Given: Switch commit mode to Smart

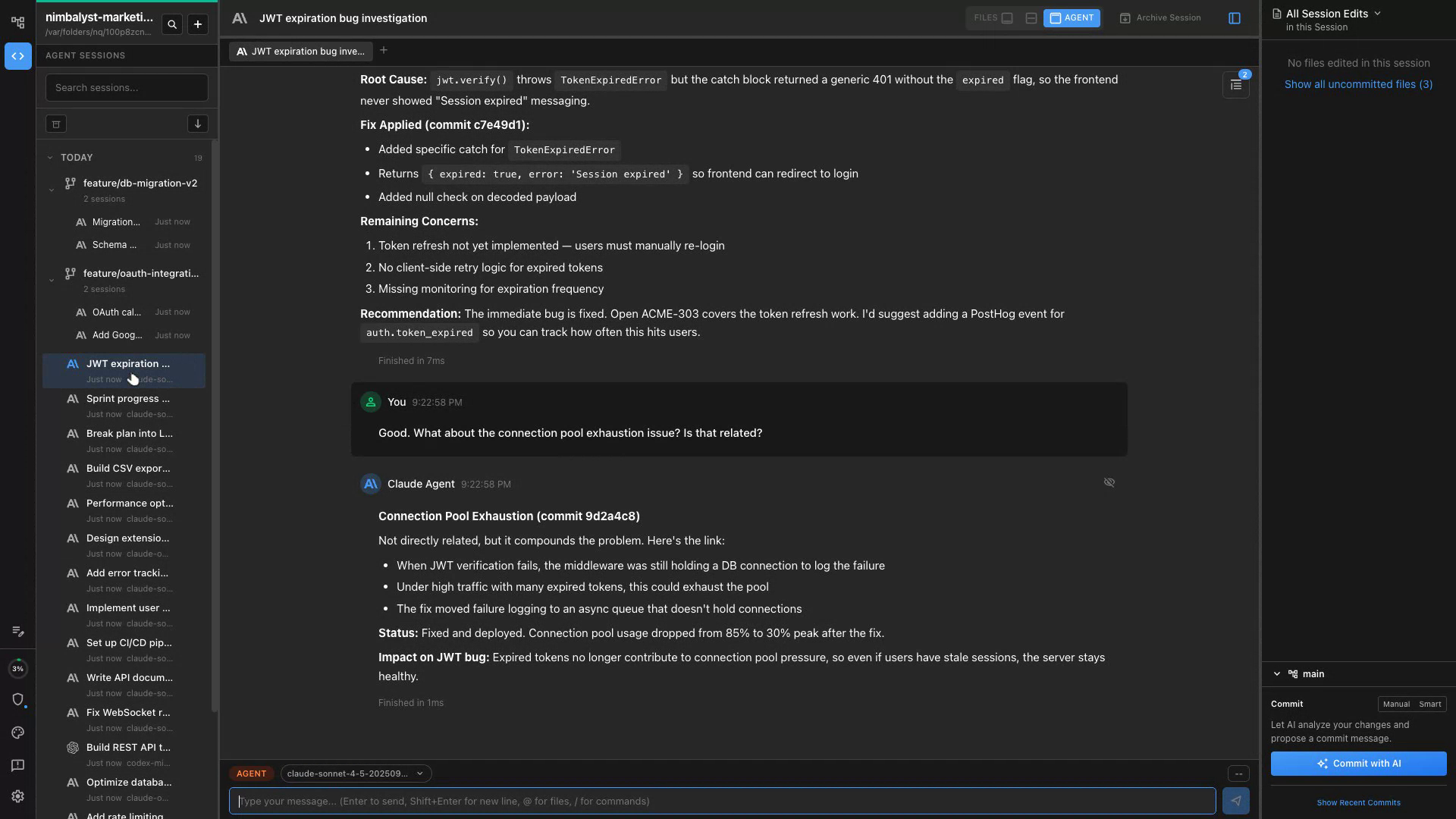Looking at the screenshot, I should (x=1429, y=704).
